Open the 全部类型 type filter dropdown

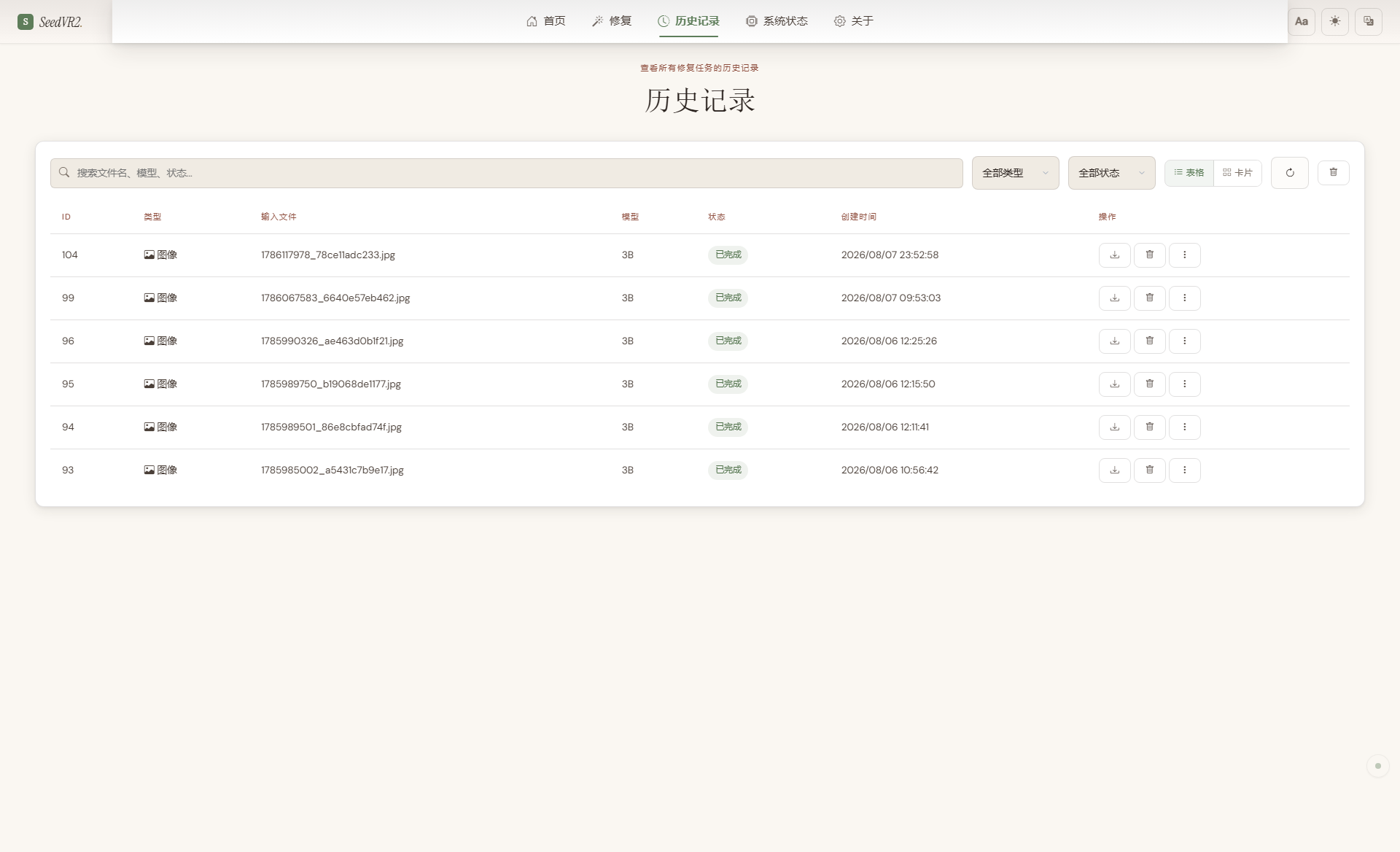point(1015,173)
